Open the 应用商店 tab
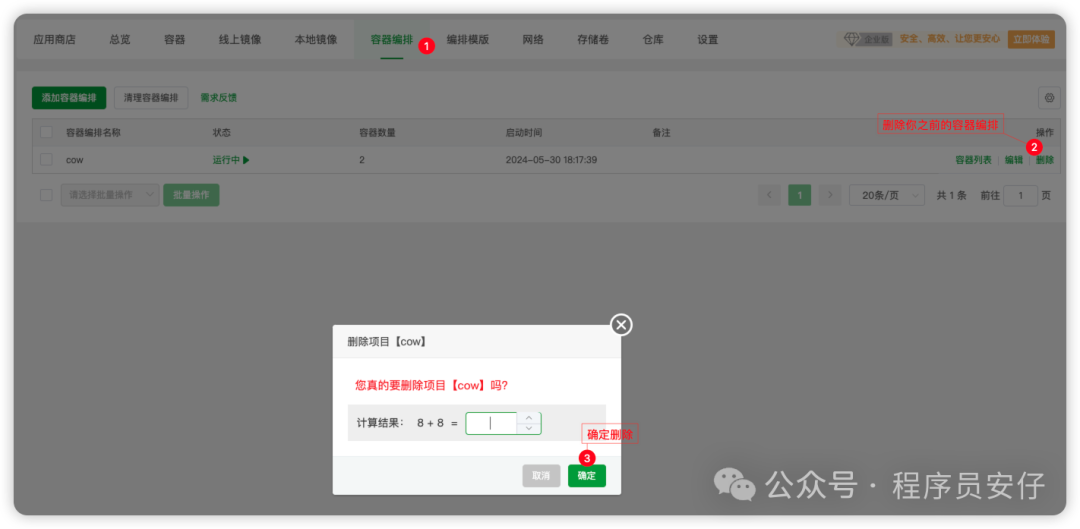The height and width of the screenshot is (529, 1080). pyautogui.click(x=54, y=39)
